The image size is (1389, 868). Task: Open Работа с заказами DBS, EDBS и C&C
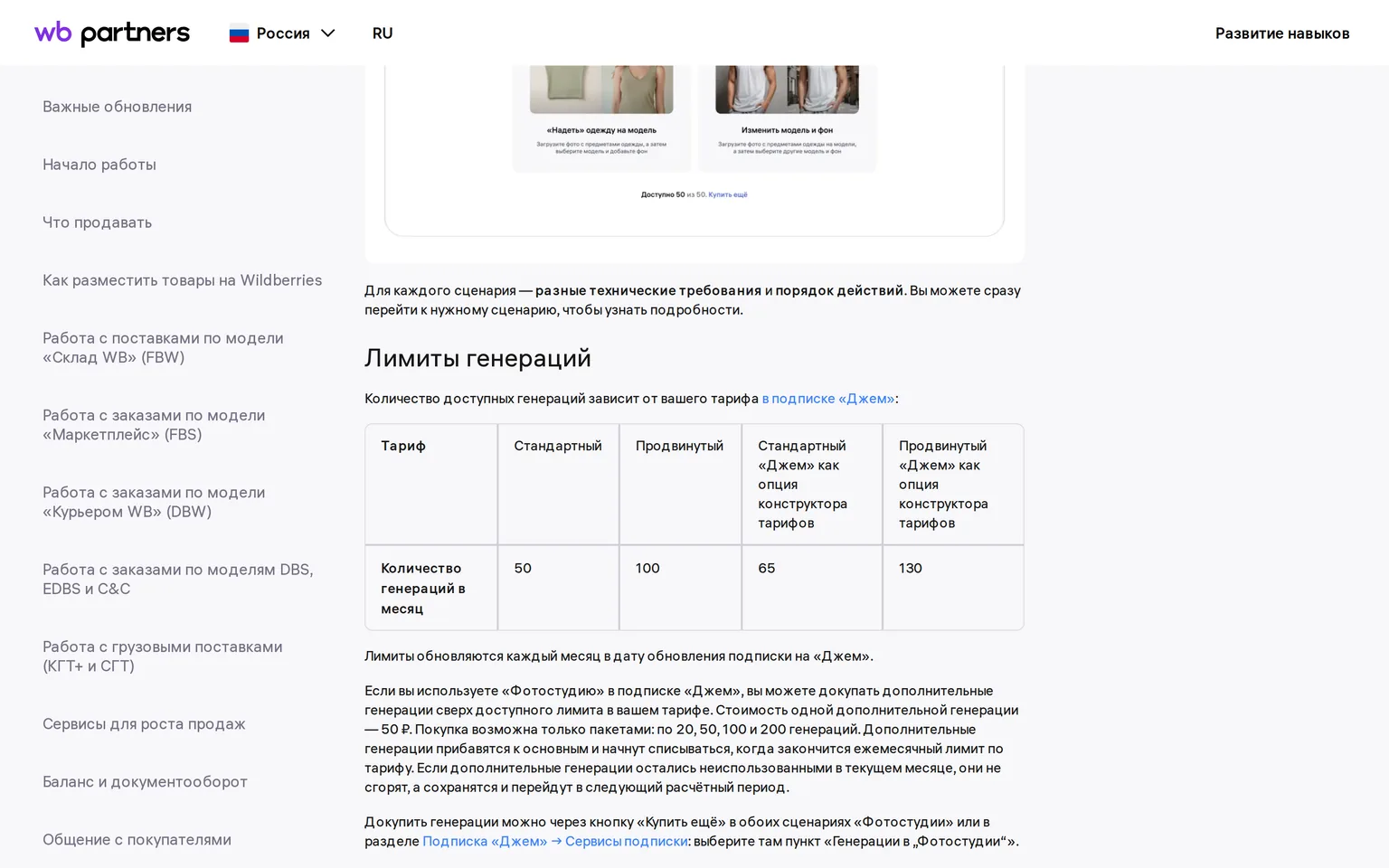coord(178,580)
